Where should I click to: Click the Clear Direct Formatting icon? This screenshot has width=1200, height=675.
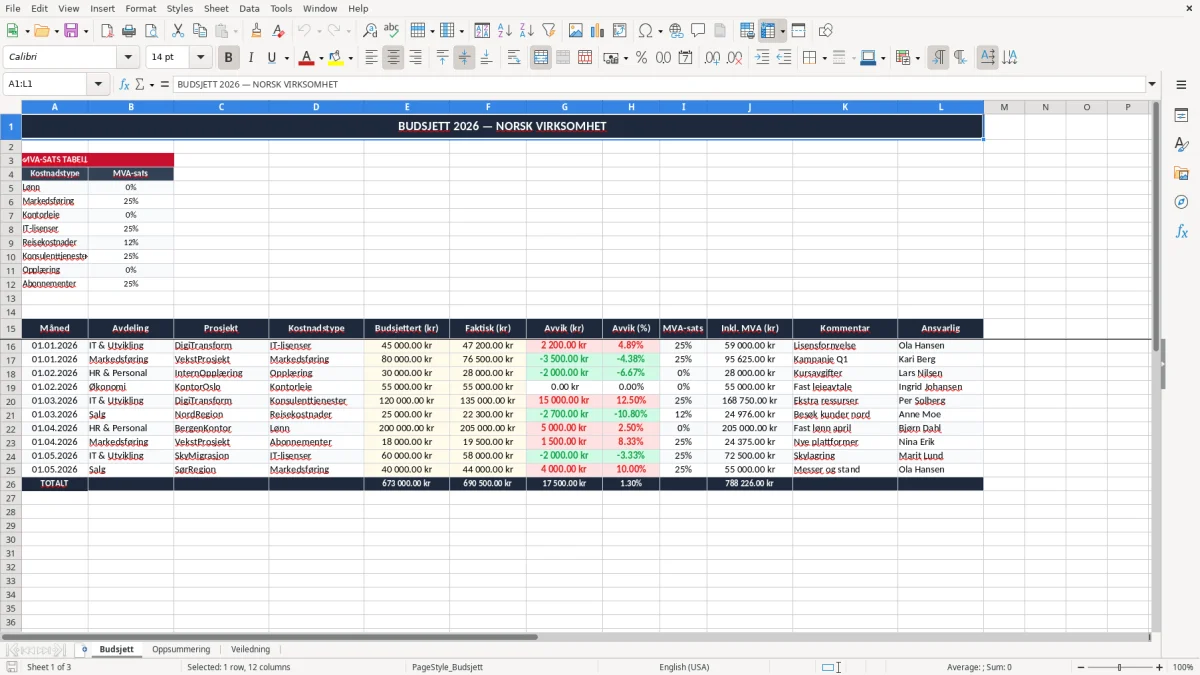pos(279,31)
